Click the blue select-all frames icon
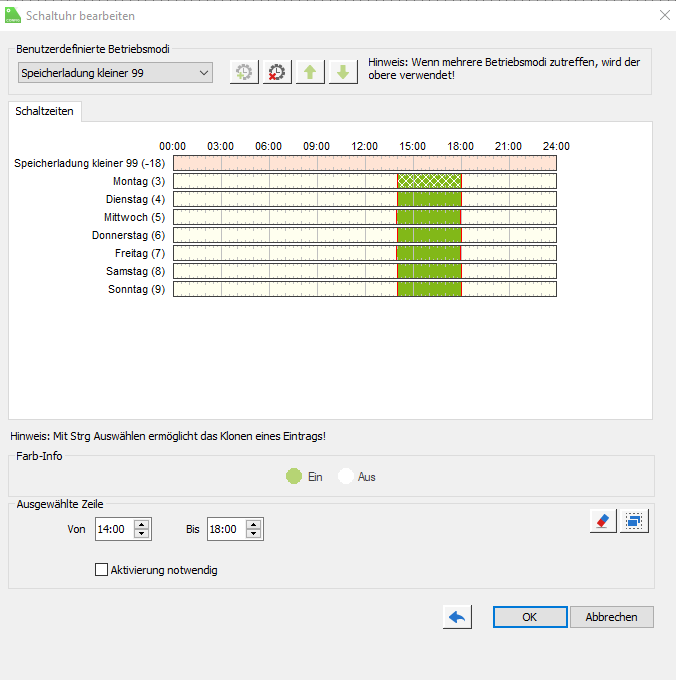The height and width of the screenshot is (680, 676). 634,521
